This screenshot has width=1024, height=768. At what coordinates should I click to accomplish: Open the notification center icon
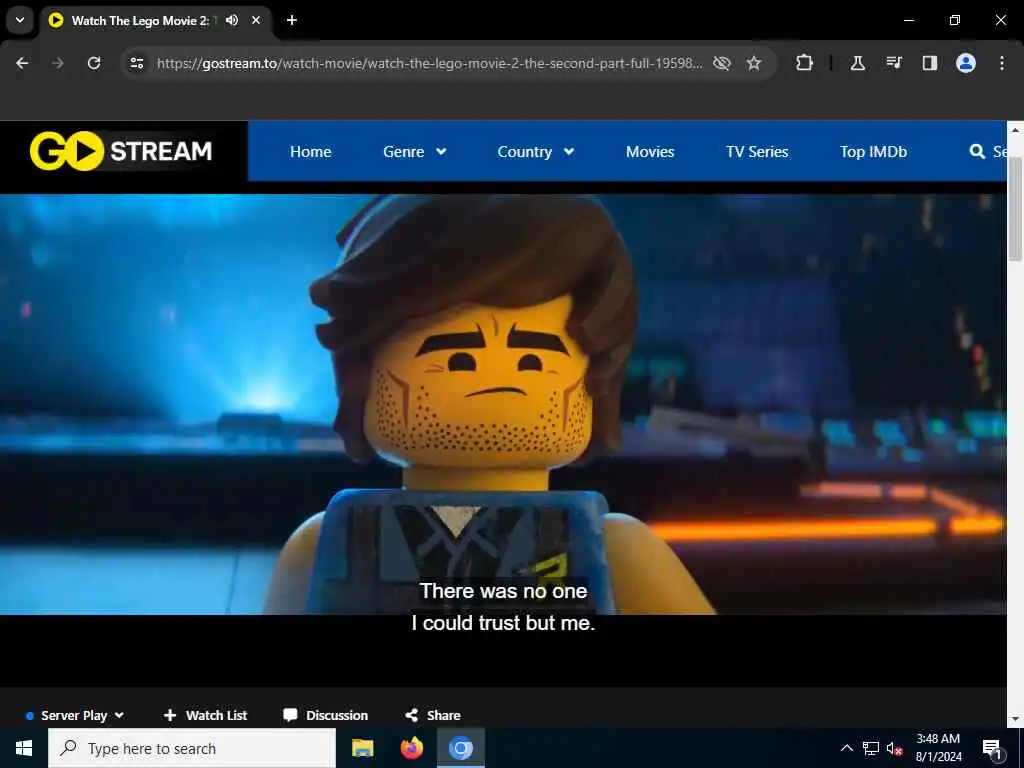pyautogui.click(x=992, y=748)
